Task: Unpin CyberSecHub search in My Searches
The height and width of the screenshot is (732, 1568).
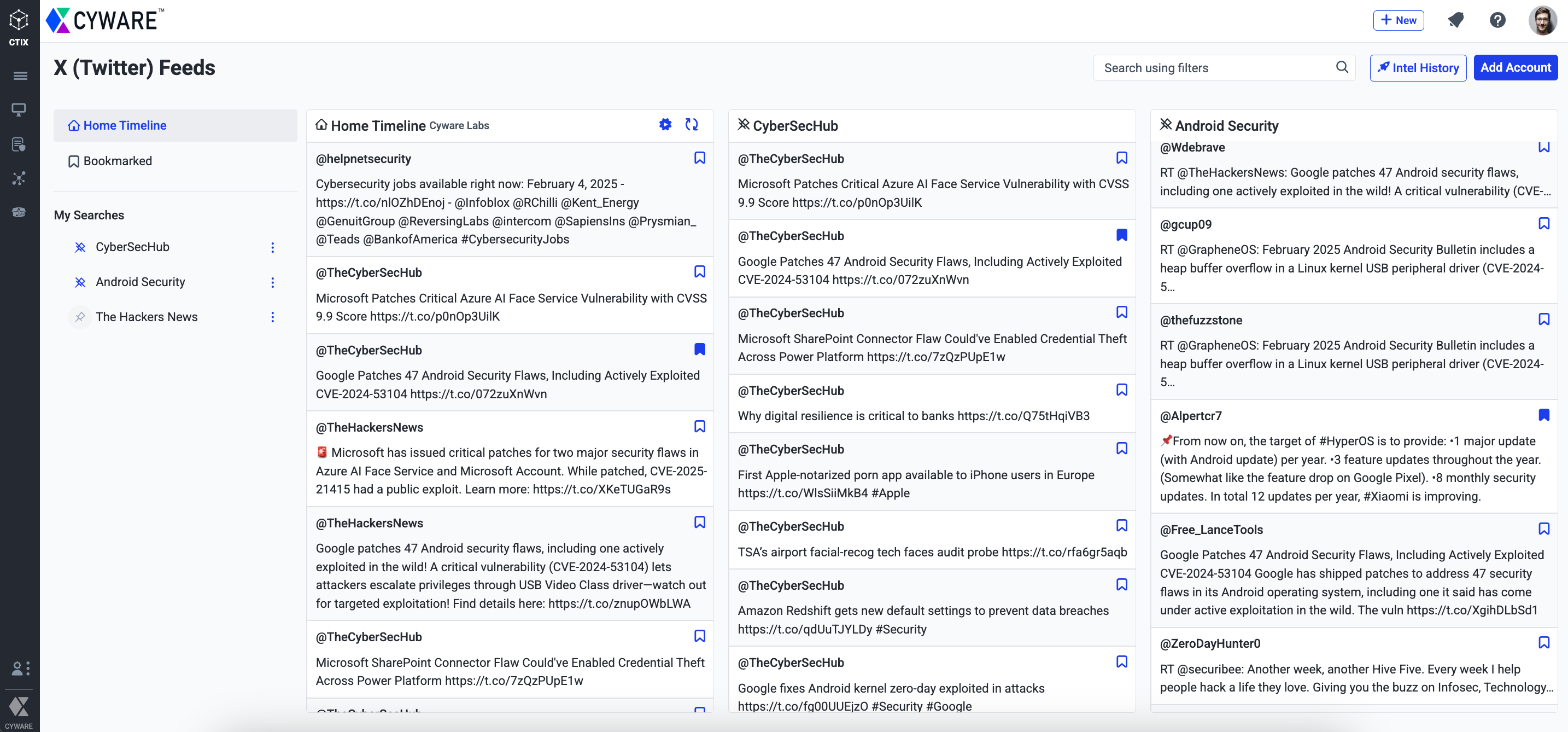Action: coord(80,247)
